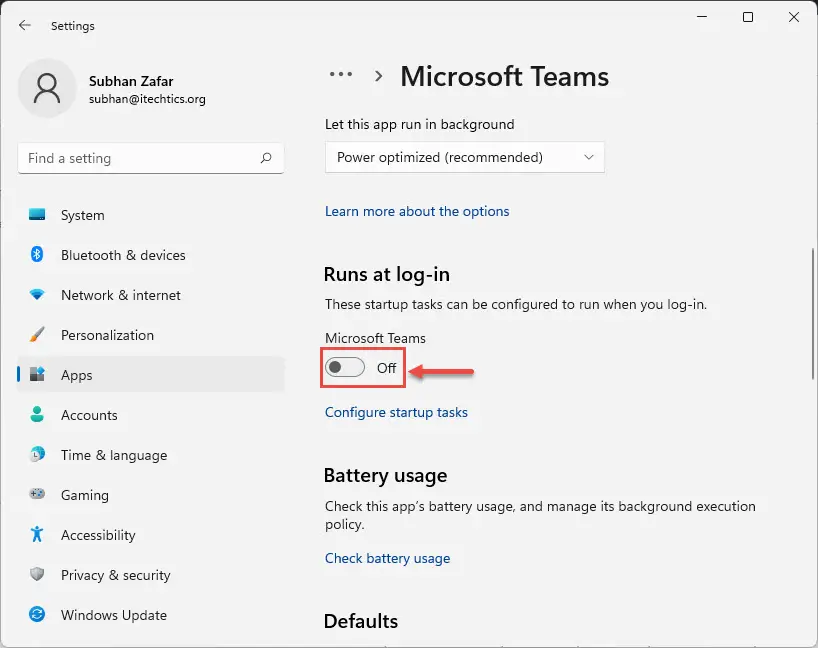Open Time & language settings
The height and width of the screenshot is (648, 818).
(151, 455)
